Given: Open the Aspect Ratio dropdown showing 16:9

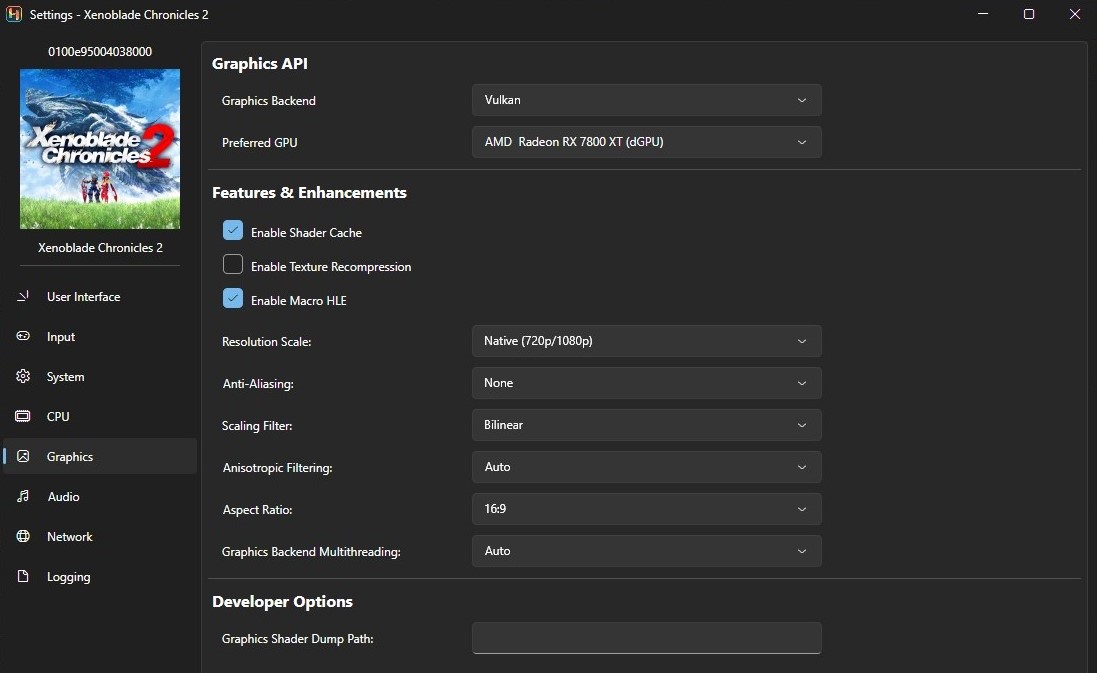Looking at the screenshot, I should click(646, 509).
